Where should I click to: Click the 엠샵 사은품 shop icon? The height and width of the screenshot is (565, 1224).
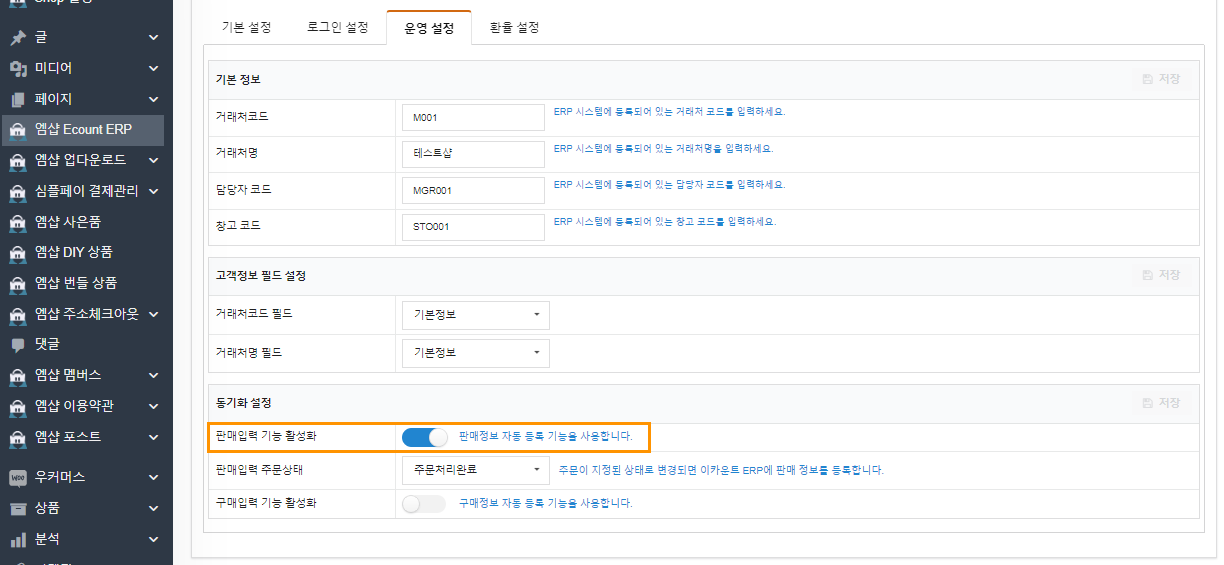pos(17,222)
